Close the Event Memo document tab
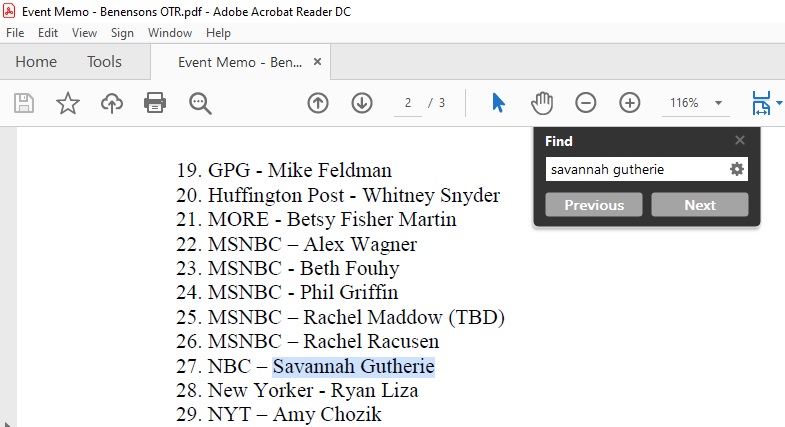Screen dimensions: 785x427 coord(317,62)
